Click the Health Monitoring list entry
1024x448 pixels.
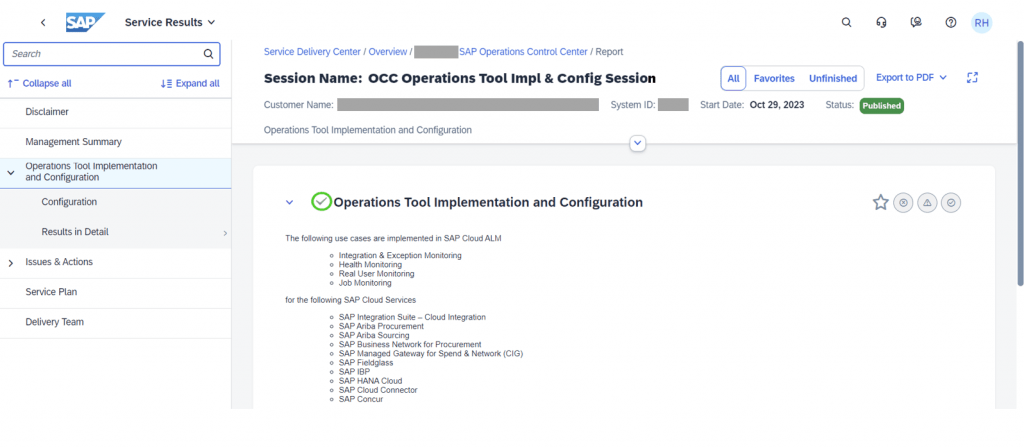[x=370, y=264]
